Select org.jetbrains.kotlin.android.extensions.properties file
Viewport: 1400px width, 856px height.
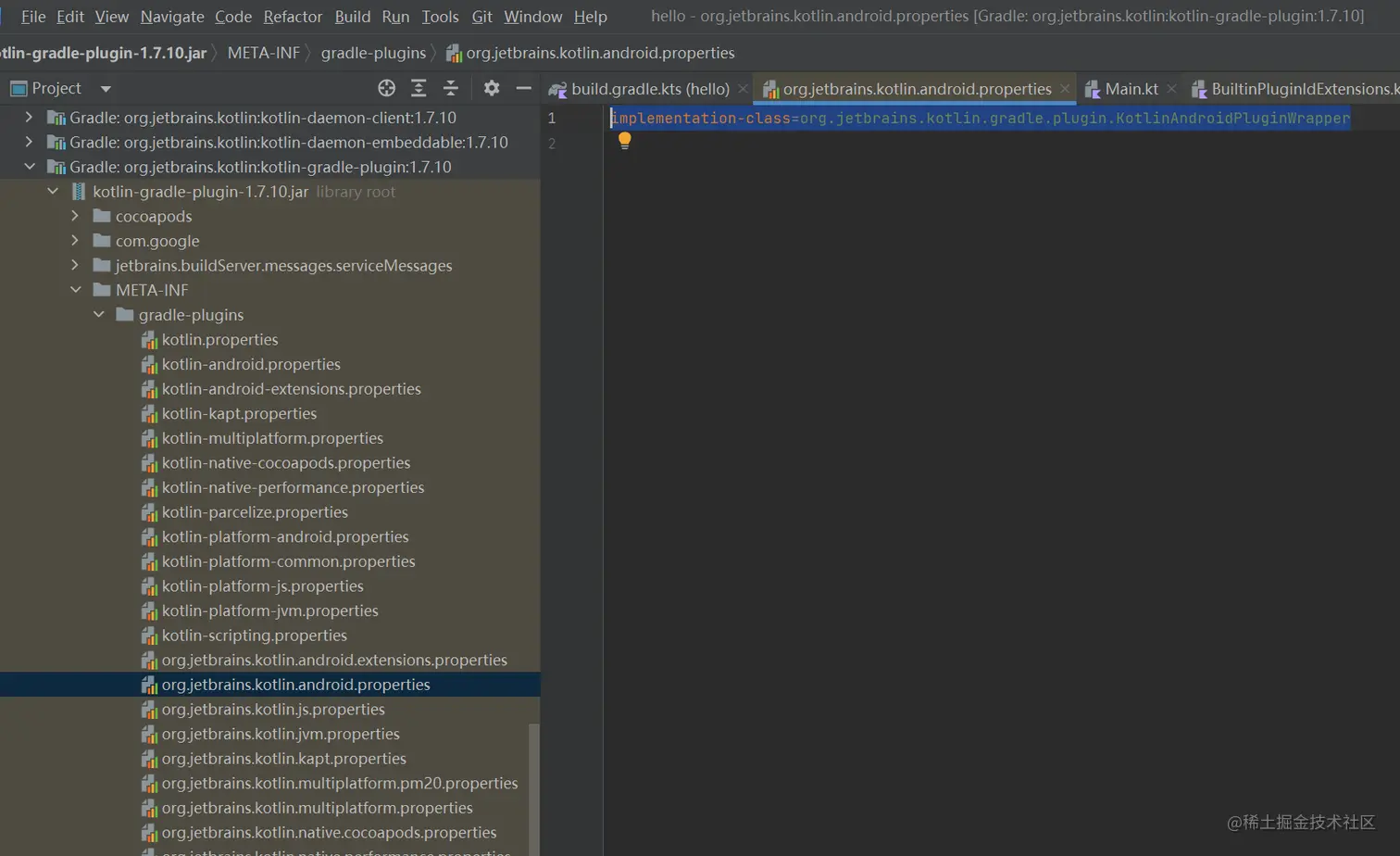[x=334, y=661]
